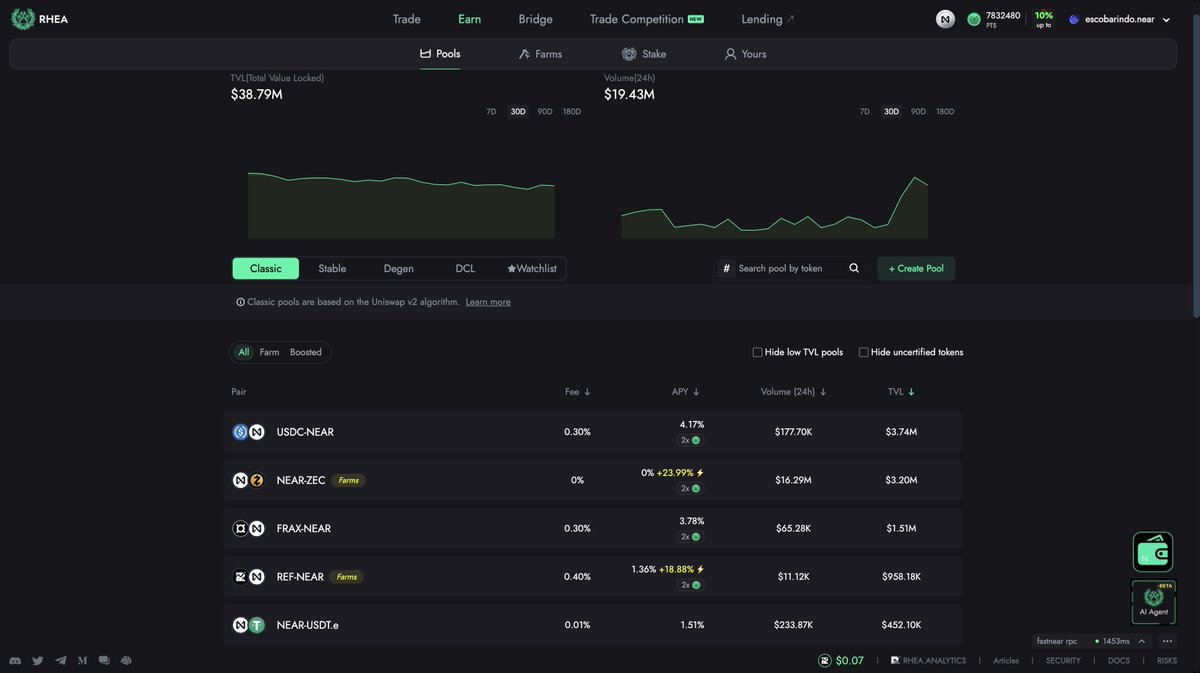
Task: Enable Hide low TVL pools checkbox
Action: (x=757, y=352)
